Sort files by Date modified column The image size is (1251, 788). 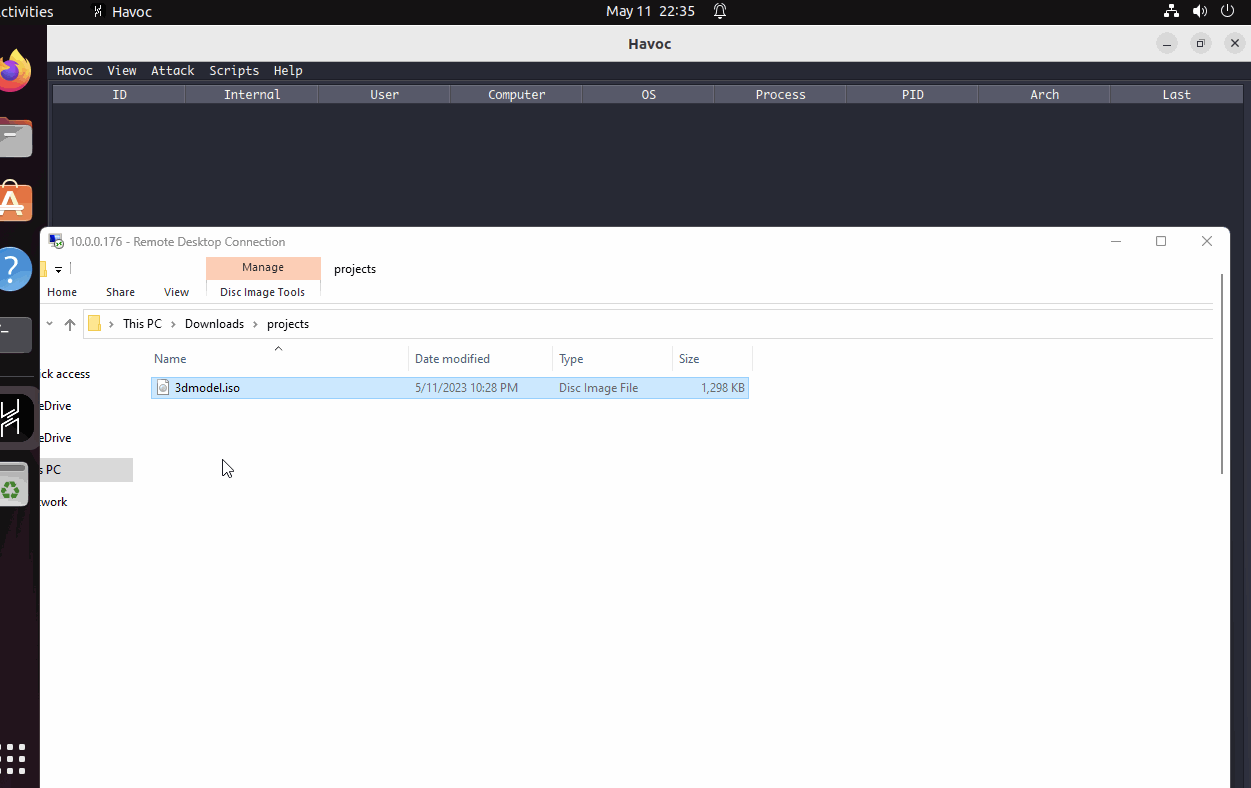point(480,358)
